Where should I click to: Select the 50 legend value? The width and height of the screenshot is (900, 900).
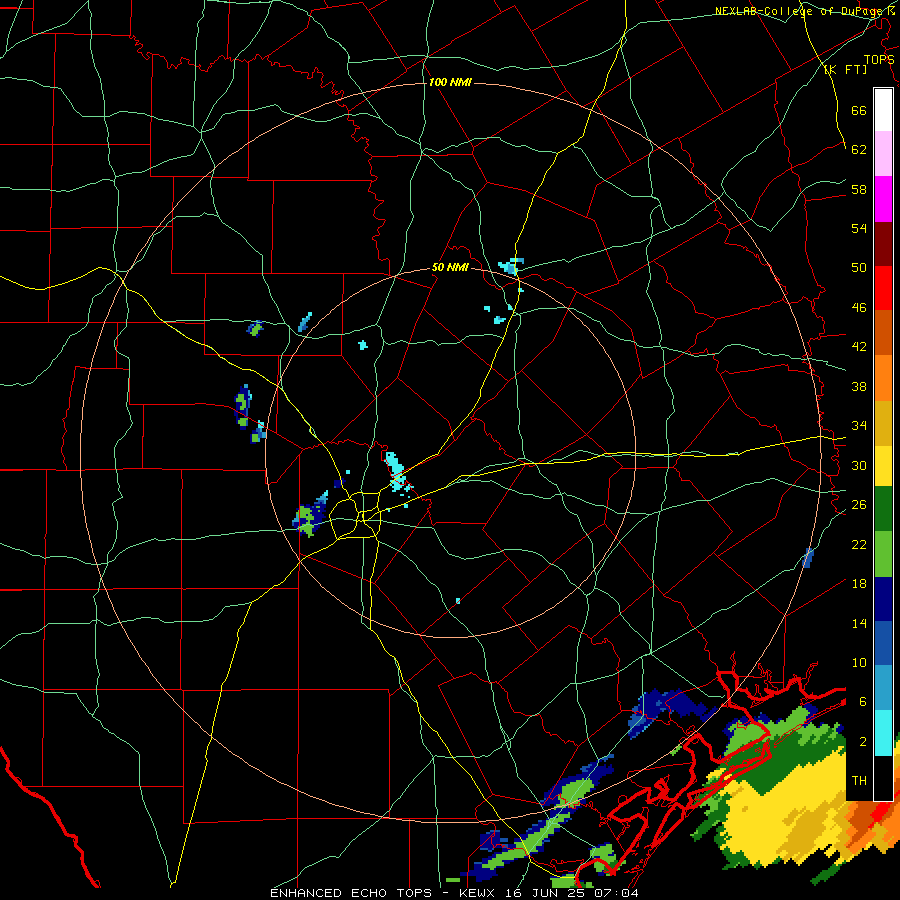(859, 268)
